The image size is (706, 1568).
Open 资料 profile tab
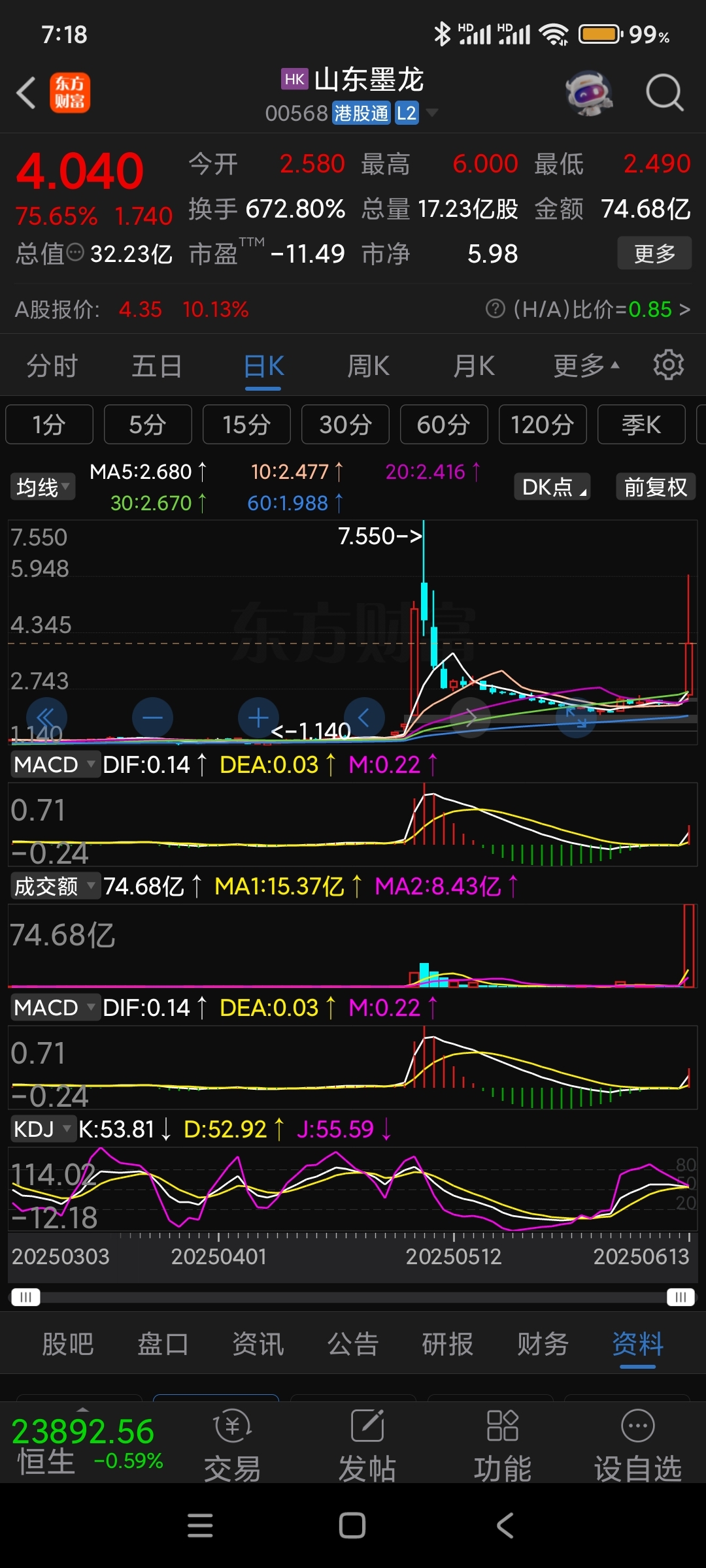click(x=638, y=1344)
